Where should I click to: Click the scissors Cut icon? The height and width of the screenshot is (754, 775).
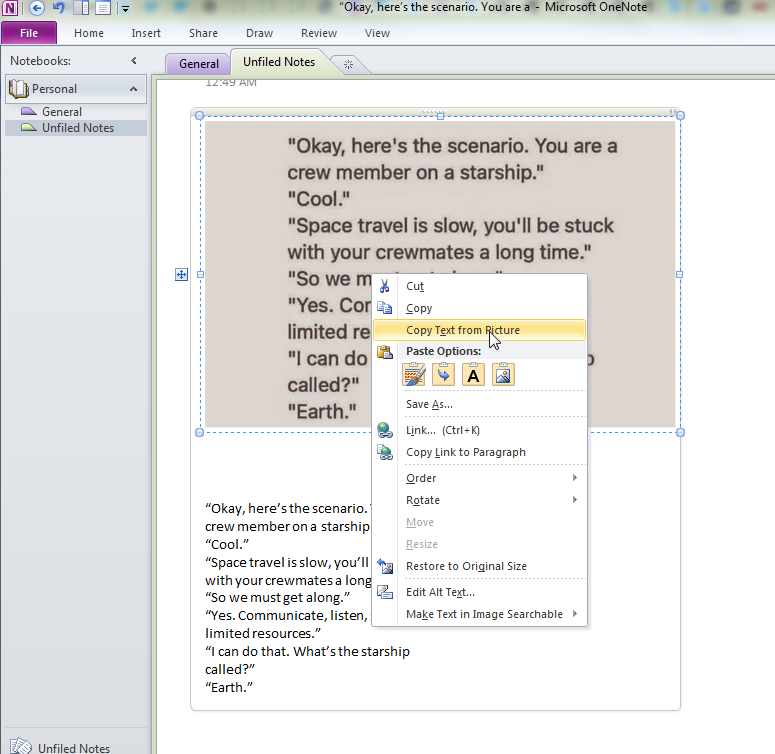(x=385, y=286)
